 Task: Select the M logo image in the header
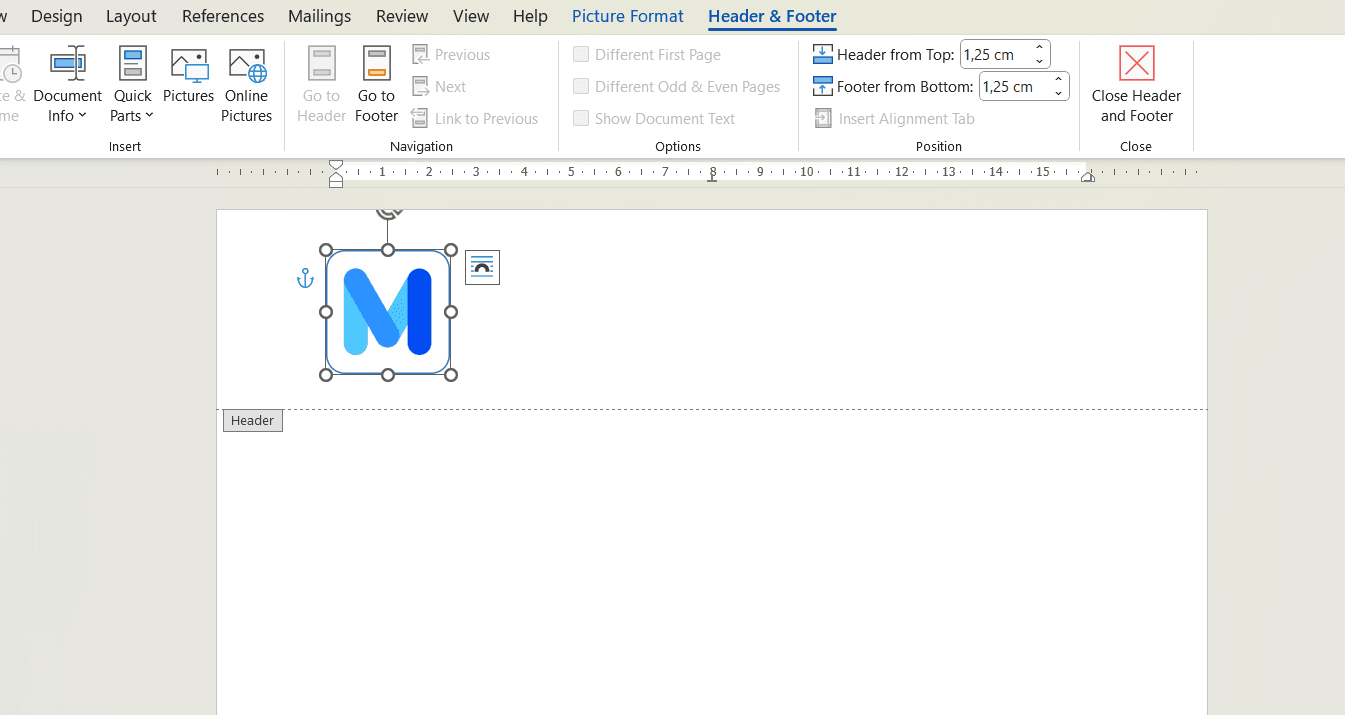[388, 312]
